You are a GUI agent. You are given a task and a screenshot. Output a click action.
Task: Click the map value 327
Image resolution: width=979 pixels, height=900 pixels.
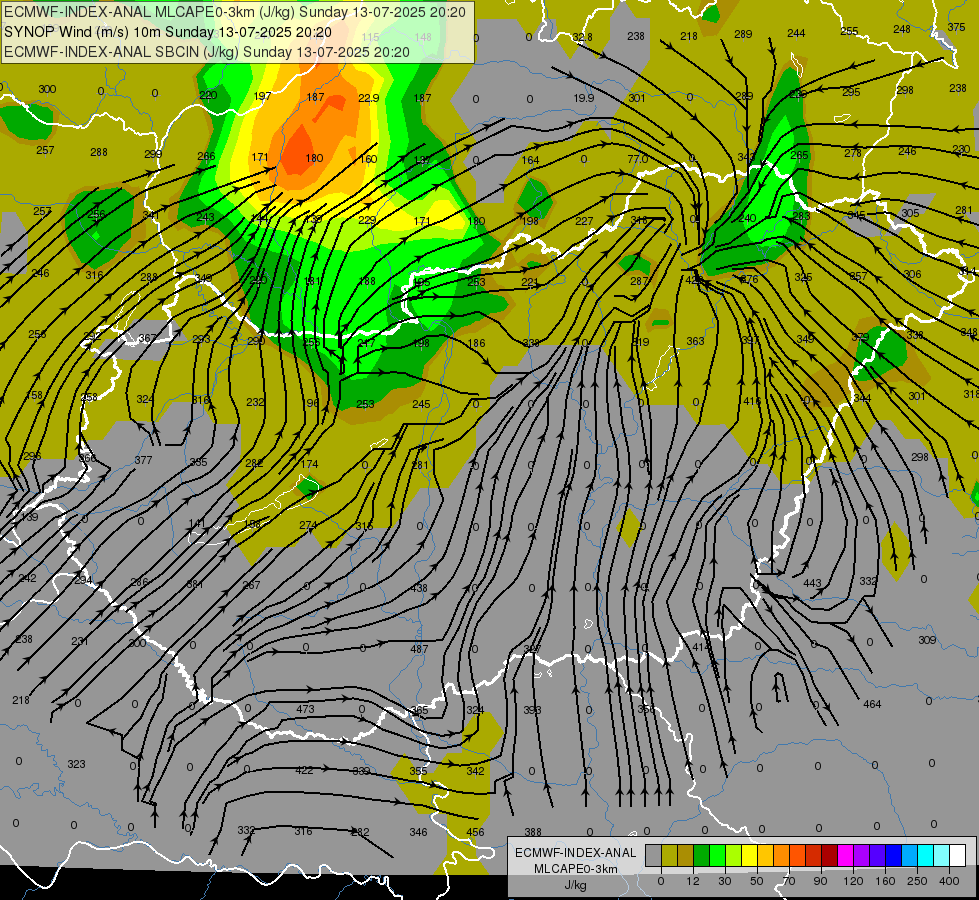(532, 649)
